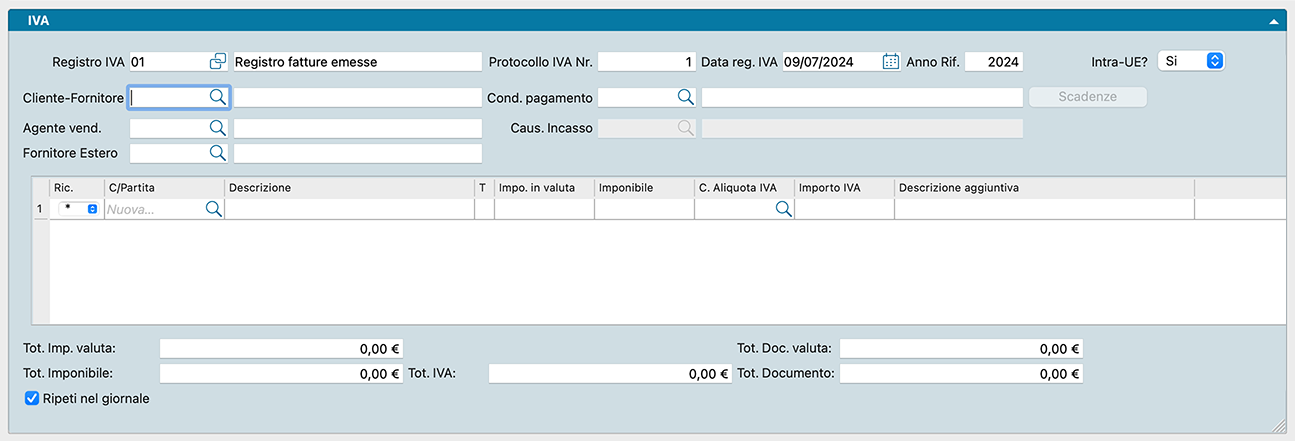Open the Fornitore Estero search icon
The height and width of the screenshot is (441, 1295).
tap(217, 153)
